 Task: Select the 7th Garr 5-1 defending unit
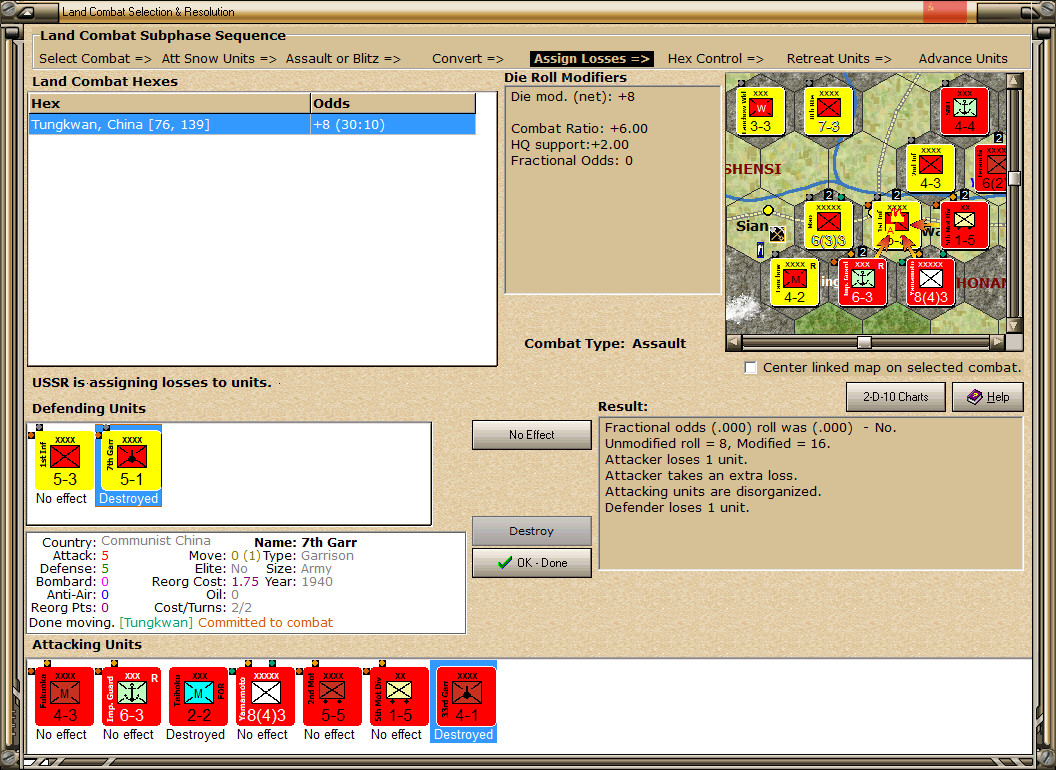[x=131, y=461]
